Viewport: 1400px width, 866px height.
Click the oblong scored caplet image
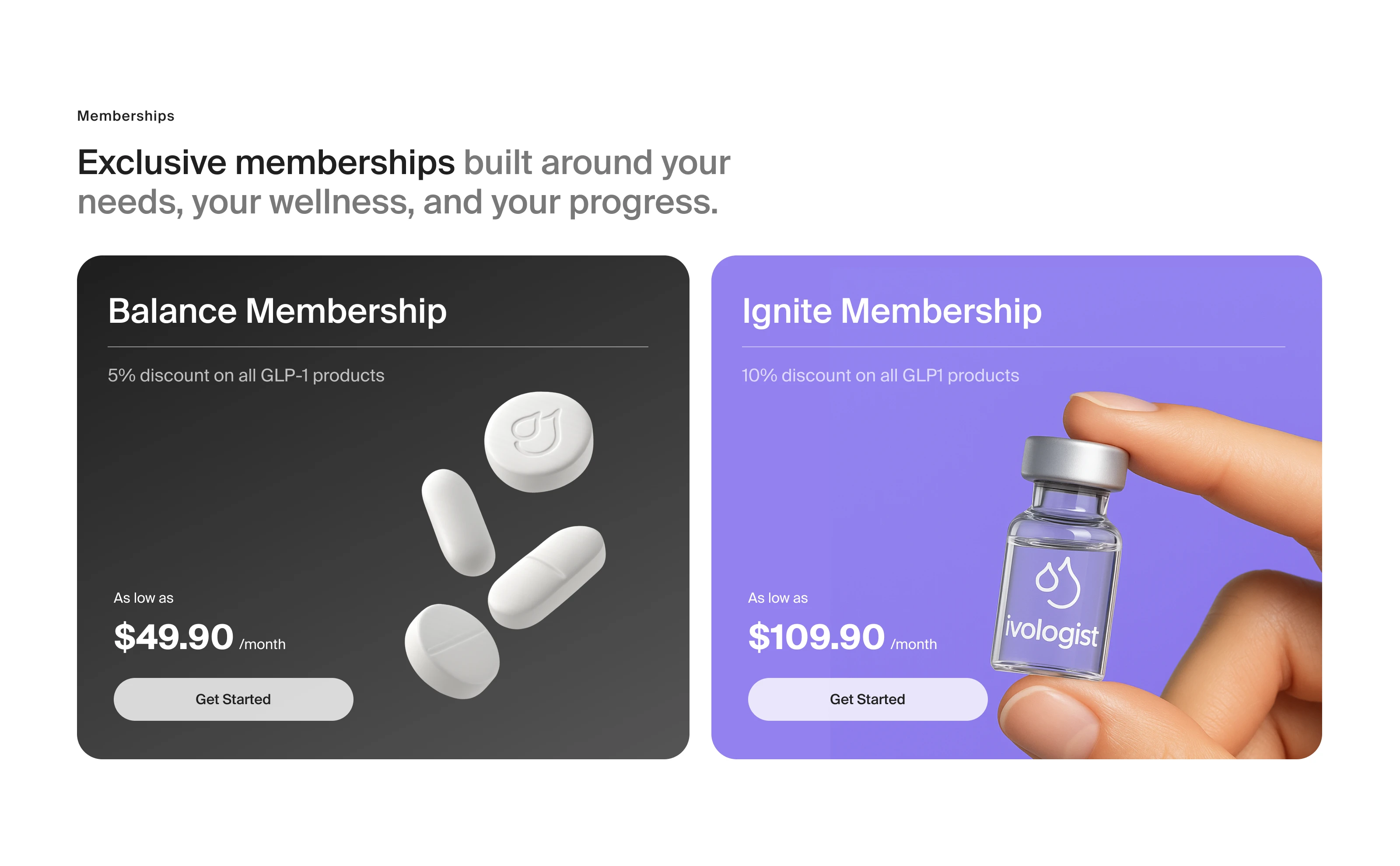(546, 577)
